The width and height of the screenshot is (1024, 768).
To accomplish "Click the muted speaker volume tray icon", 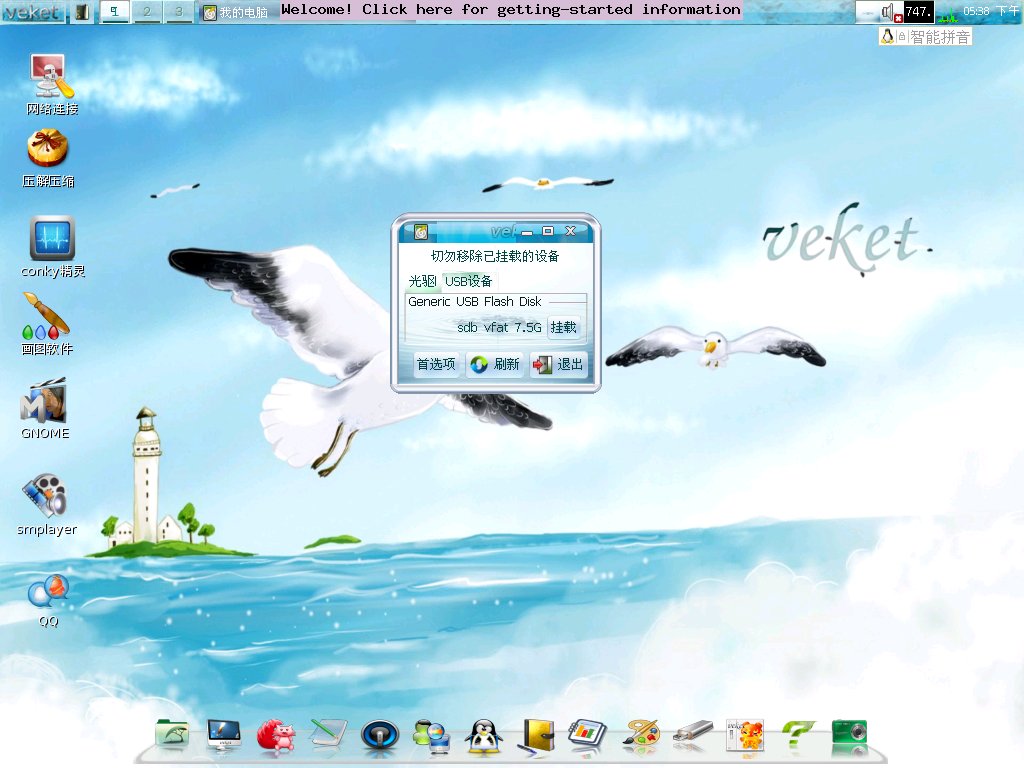I will (891, 12).
